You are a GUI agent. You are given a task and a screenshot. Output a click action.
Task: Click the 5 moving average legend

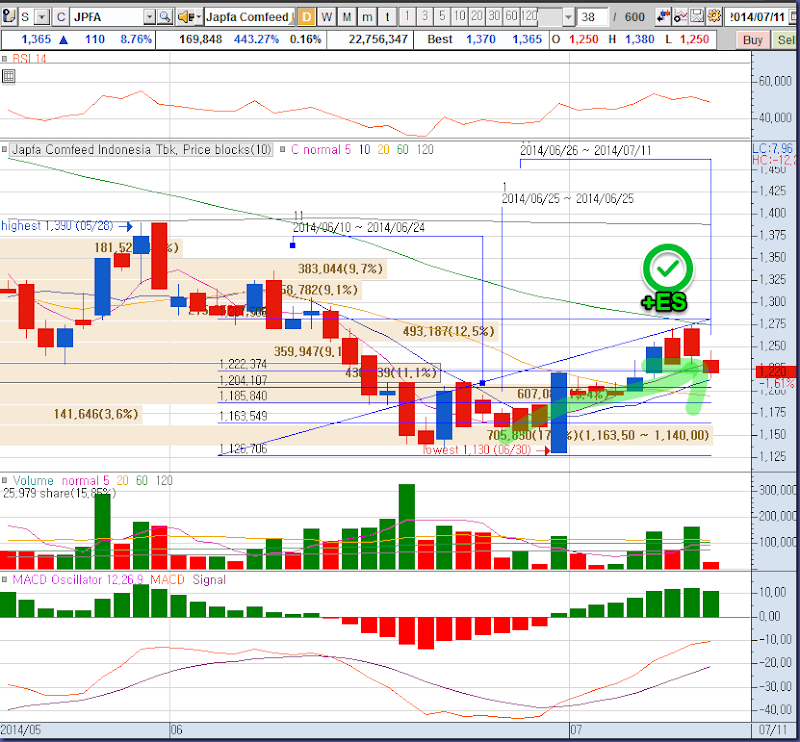point(347,150)
